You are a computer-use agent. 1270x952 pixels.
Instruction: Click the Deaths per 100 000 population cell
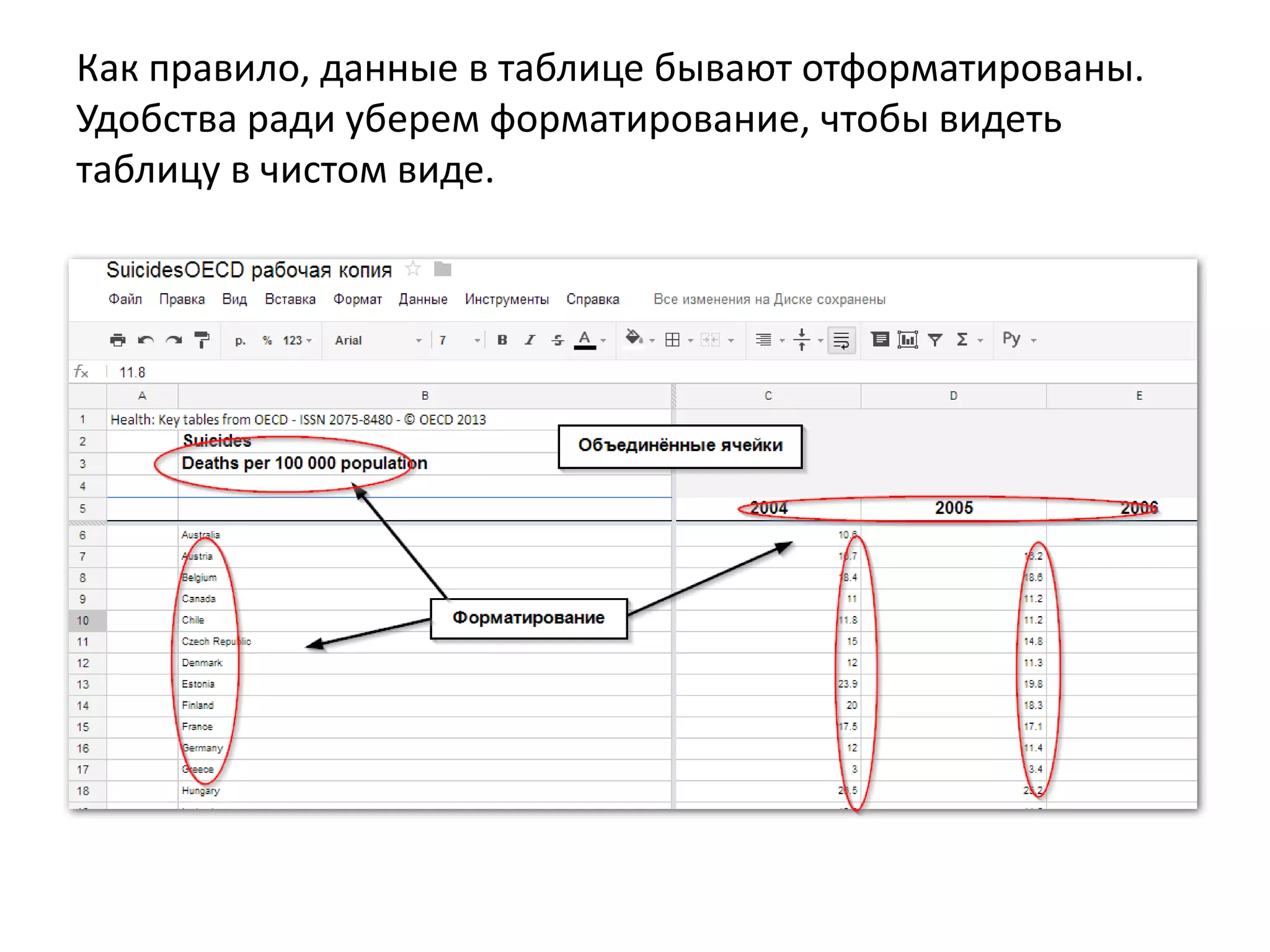pyautogui.click(x=425, y=464)
